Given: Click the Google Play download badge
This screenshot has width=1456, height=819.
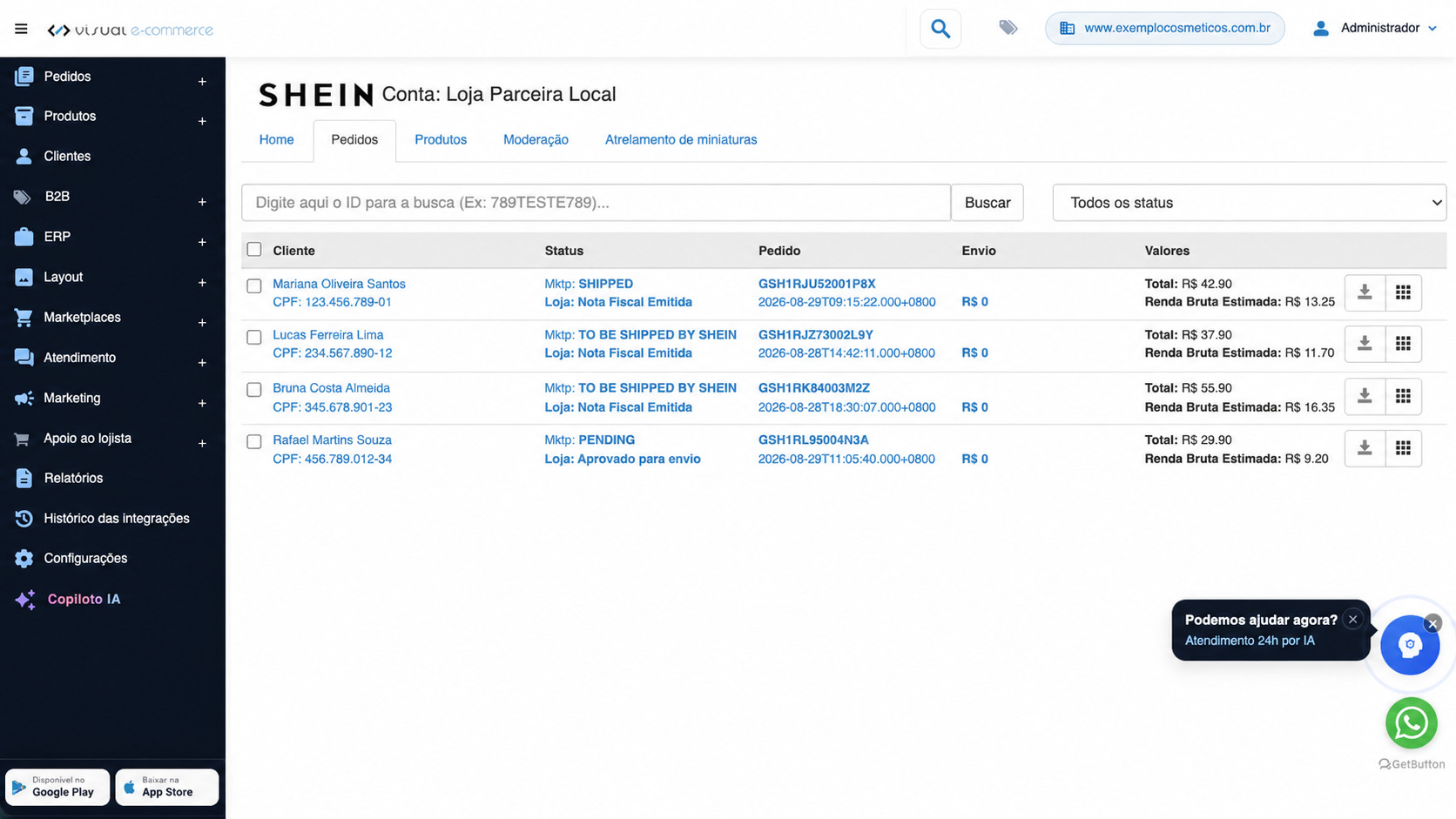Looking at the screenshot, I should pos(57,787).
